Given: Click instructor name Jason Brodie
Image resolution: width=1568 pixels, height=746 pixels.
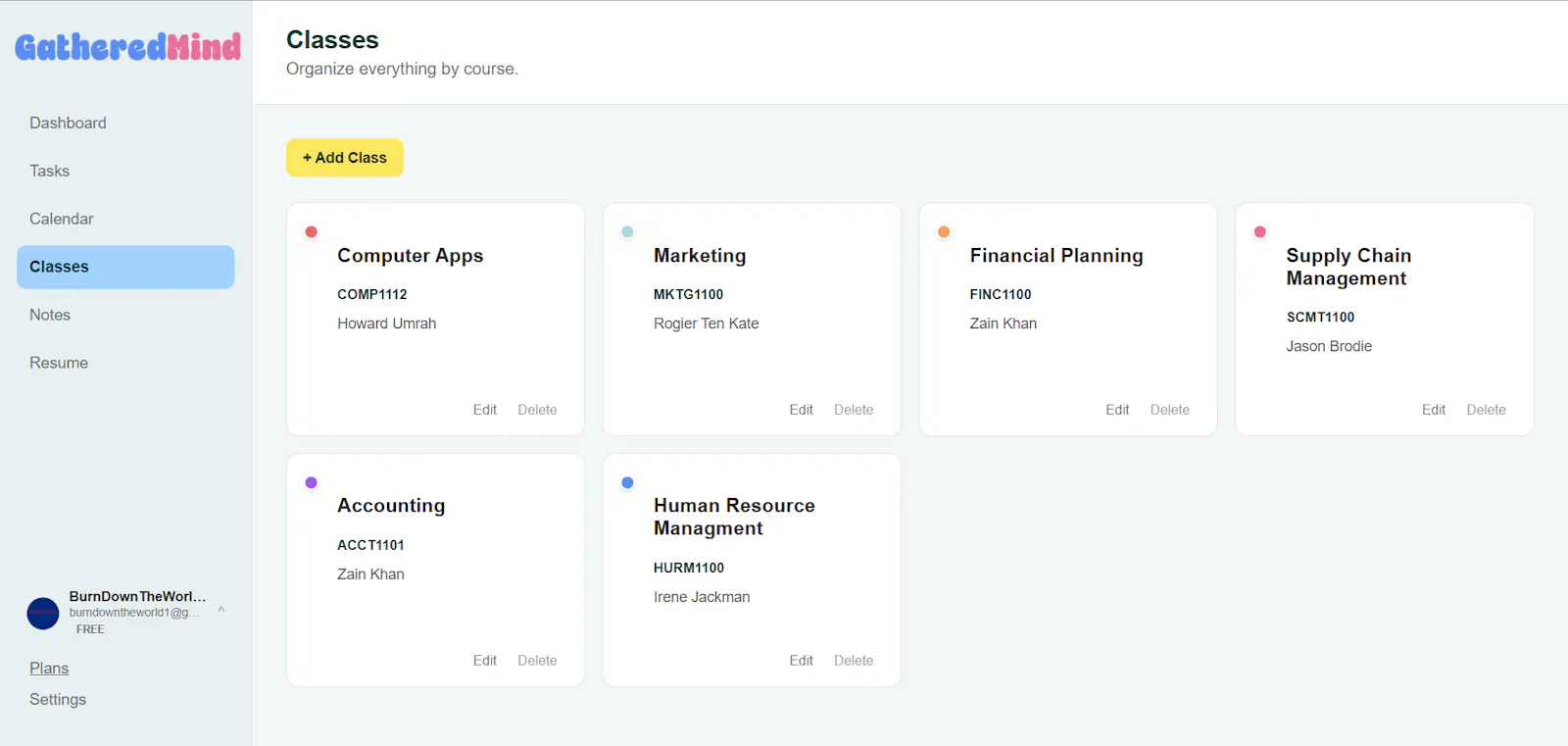Looking at the screenshot, I should (1329, 346).
